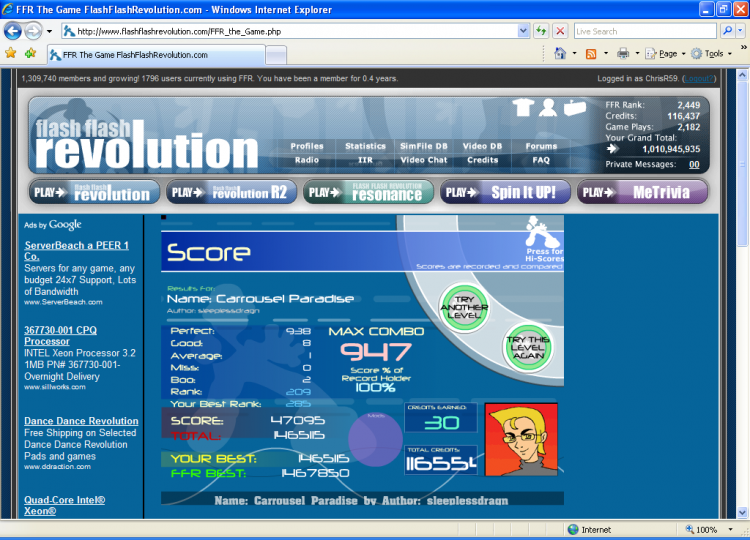The width and height of the screenshot is (750, 540).
Task: Open a new blank tab
Action: (276, 55)
